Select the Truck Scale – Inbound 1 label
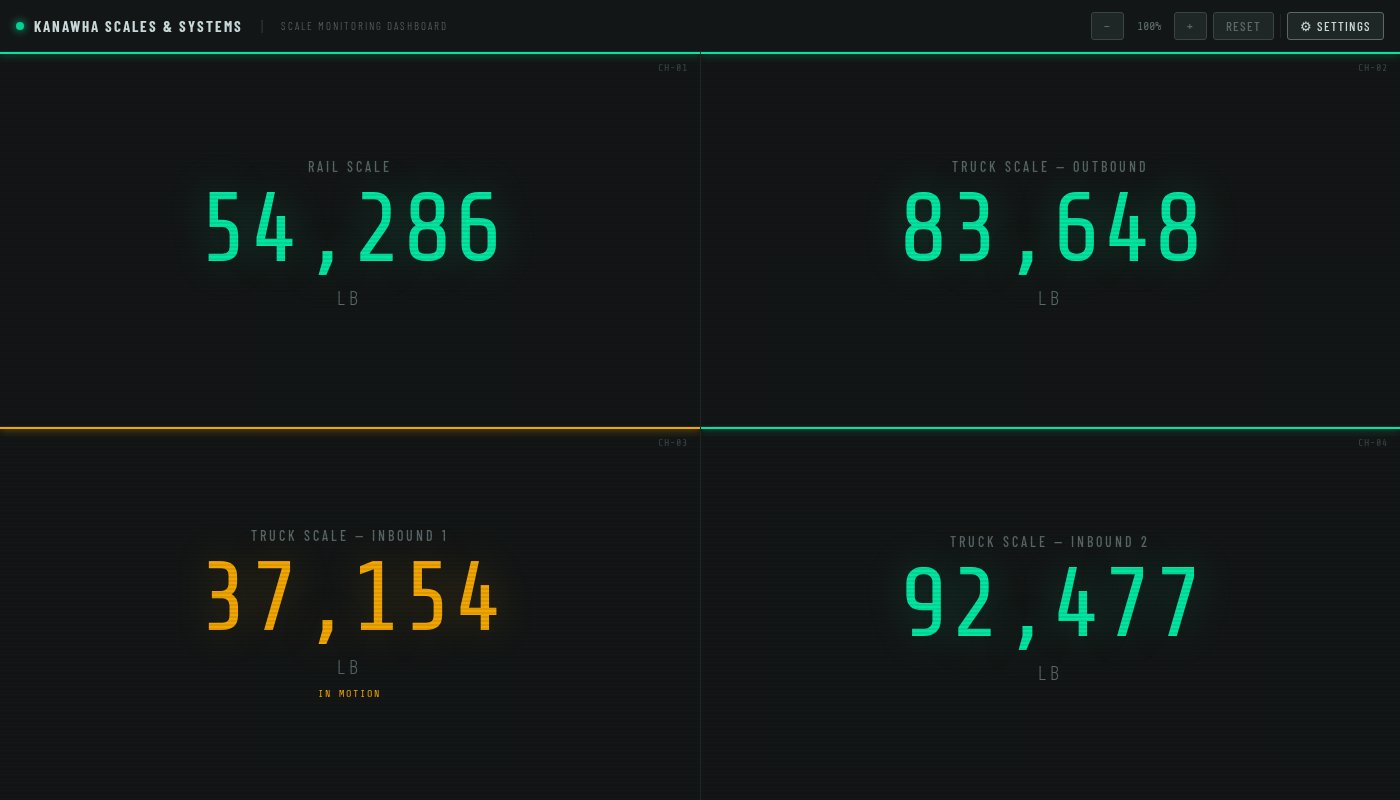The height and width of the screenshot is (800, 1400). [x=350, y=536]
